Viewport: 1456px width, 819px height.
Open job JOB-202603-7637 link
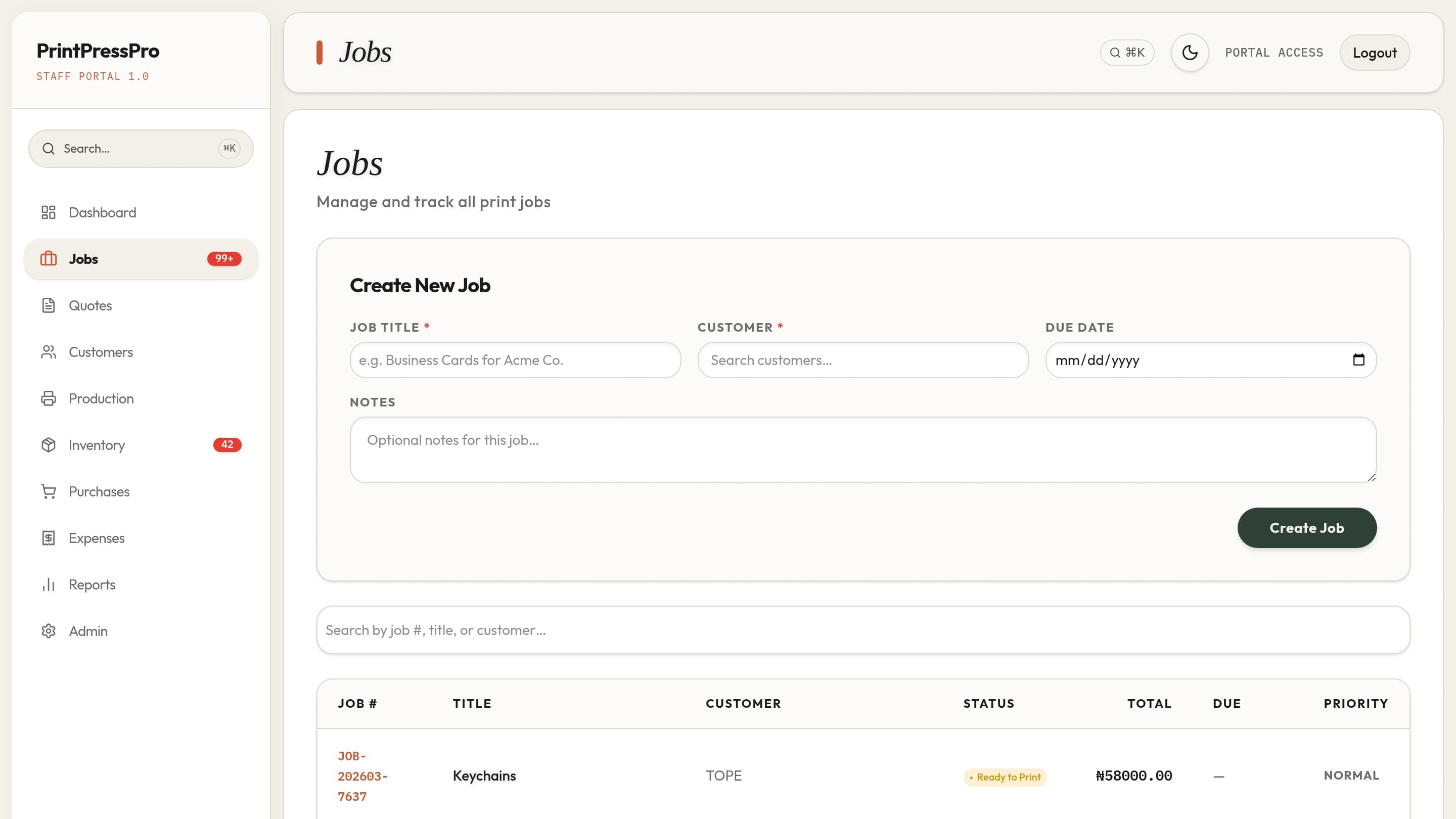pos(362,776)
